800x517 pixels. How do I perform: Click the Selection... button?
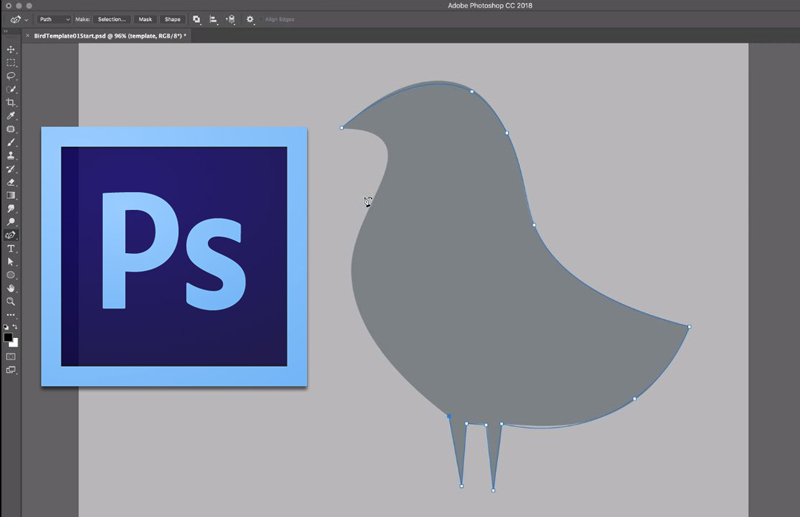click(112, 19)
